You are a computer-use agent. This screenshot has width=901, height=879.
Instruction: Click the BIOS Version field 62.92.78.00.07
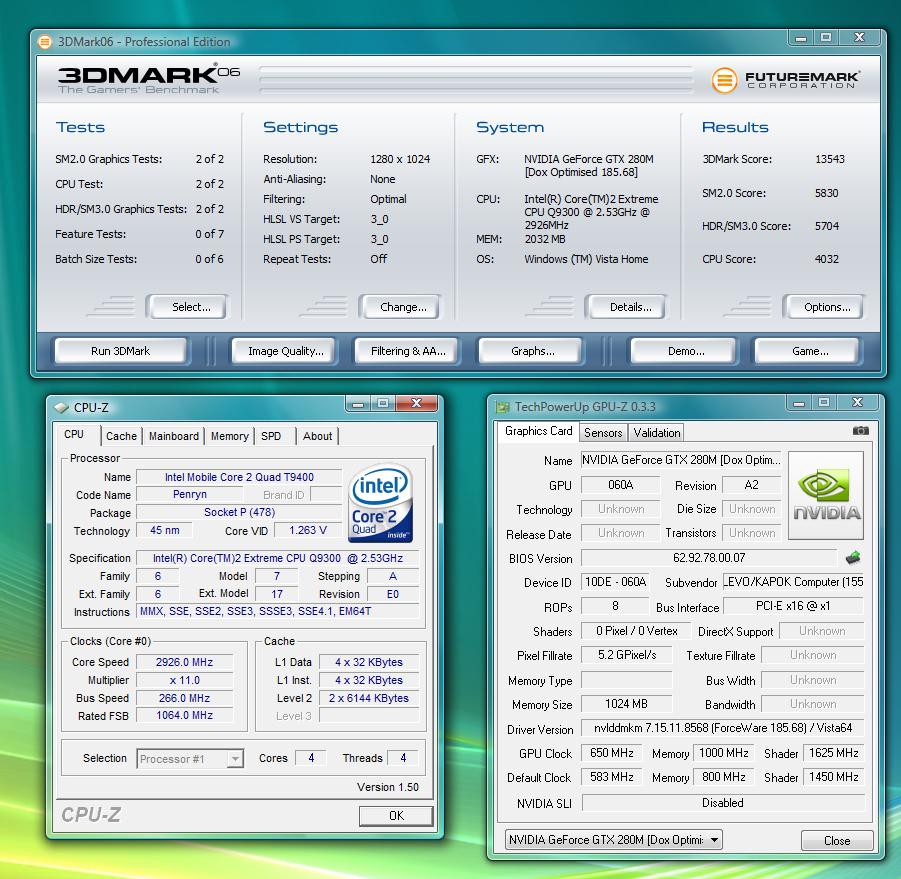[709, 558]
